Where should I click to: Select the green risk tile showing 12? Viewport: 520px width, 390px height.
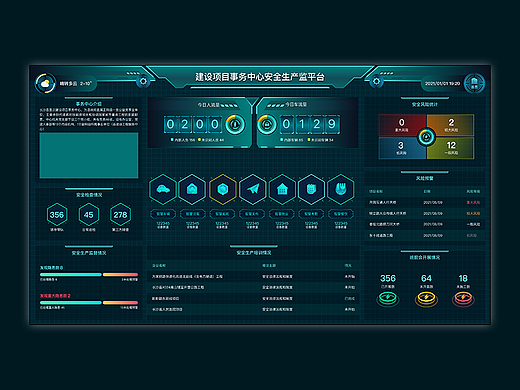click(x=451, y=148)
